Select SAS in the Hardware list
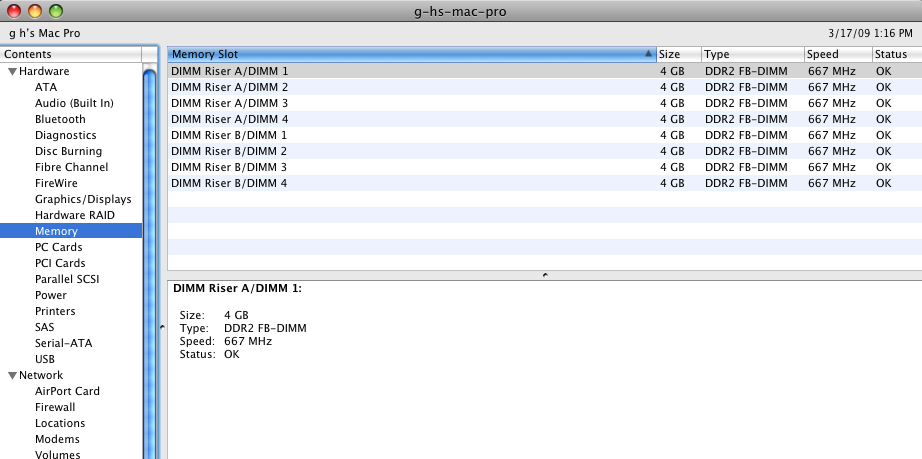 click(44, 327)
